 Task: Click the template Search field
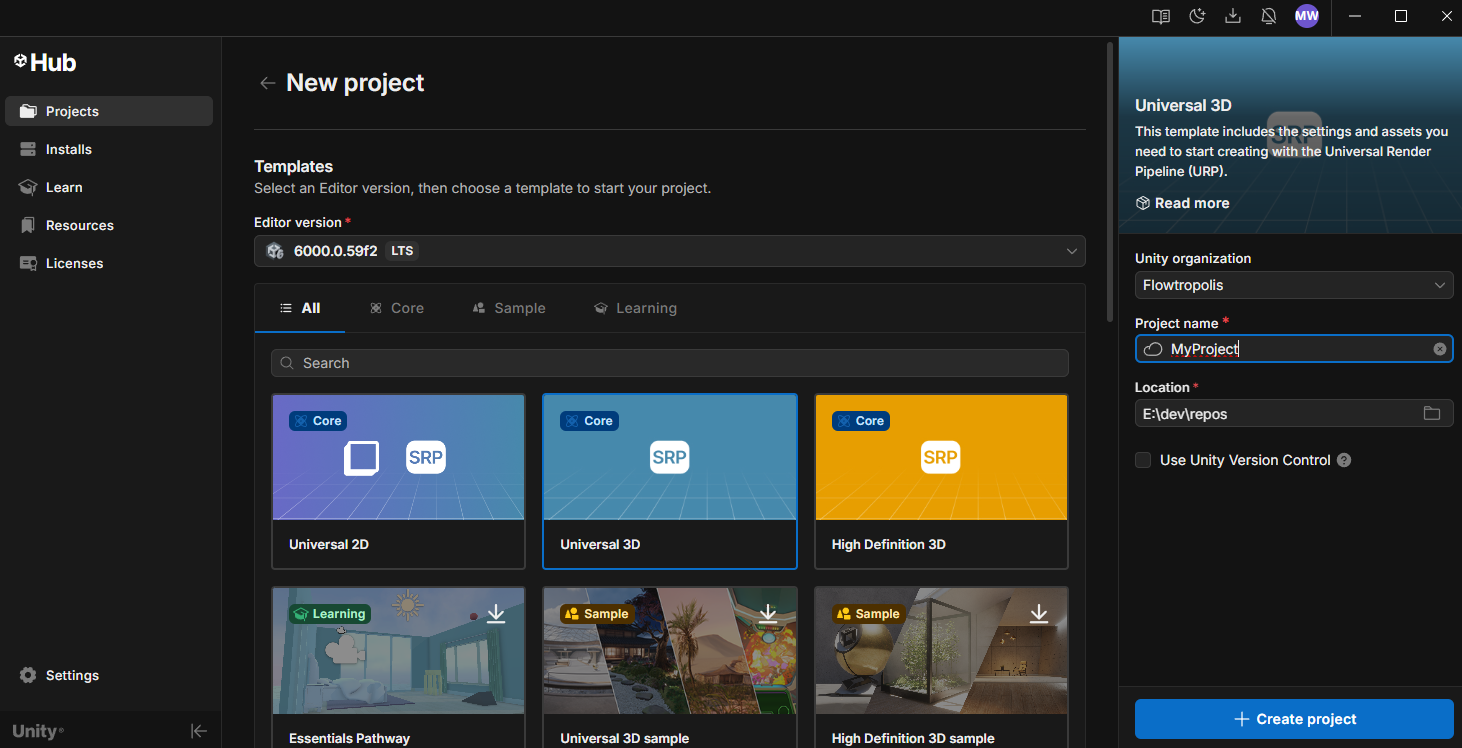(x=669, y=363)
